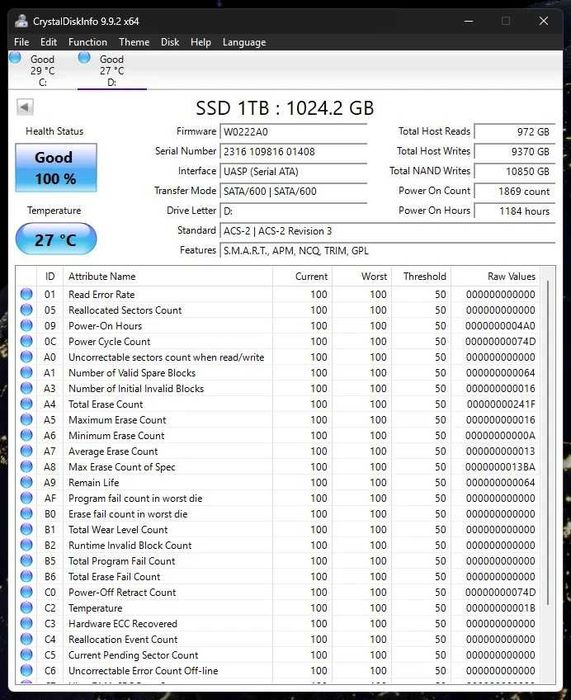Click status orb for Reallocated Sectors Count
This screenshot has height=700, width=571.
click(26, 310)
